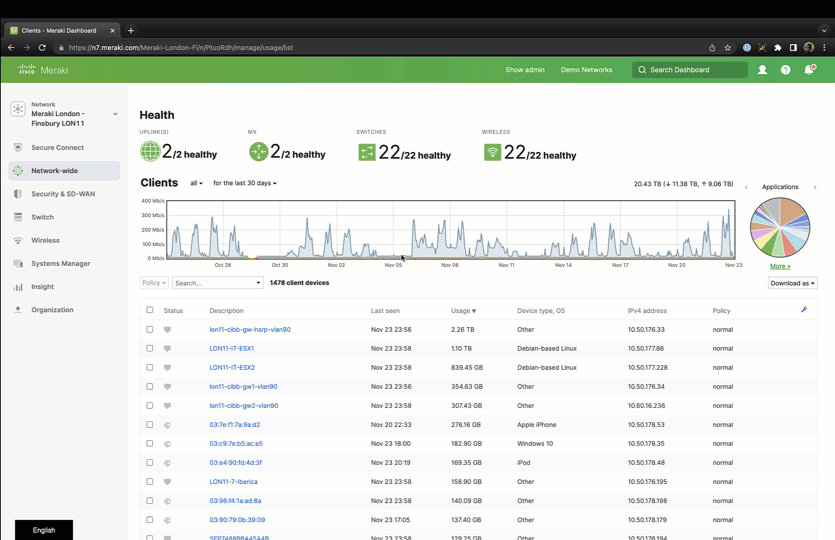Viewport: 835px width, 540px height.
Task: Select the checkbox for LON11-7-Iberica row
Action: [x=150, y=481]
